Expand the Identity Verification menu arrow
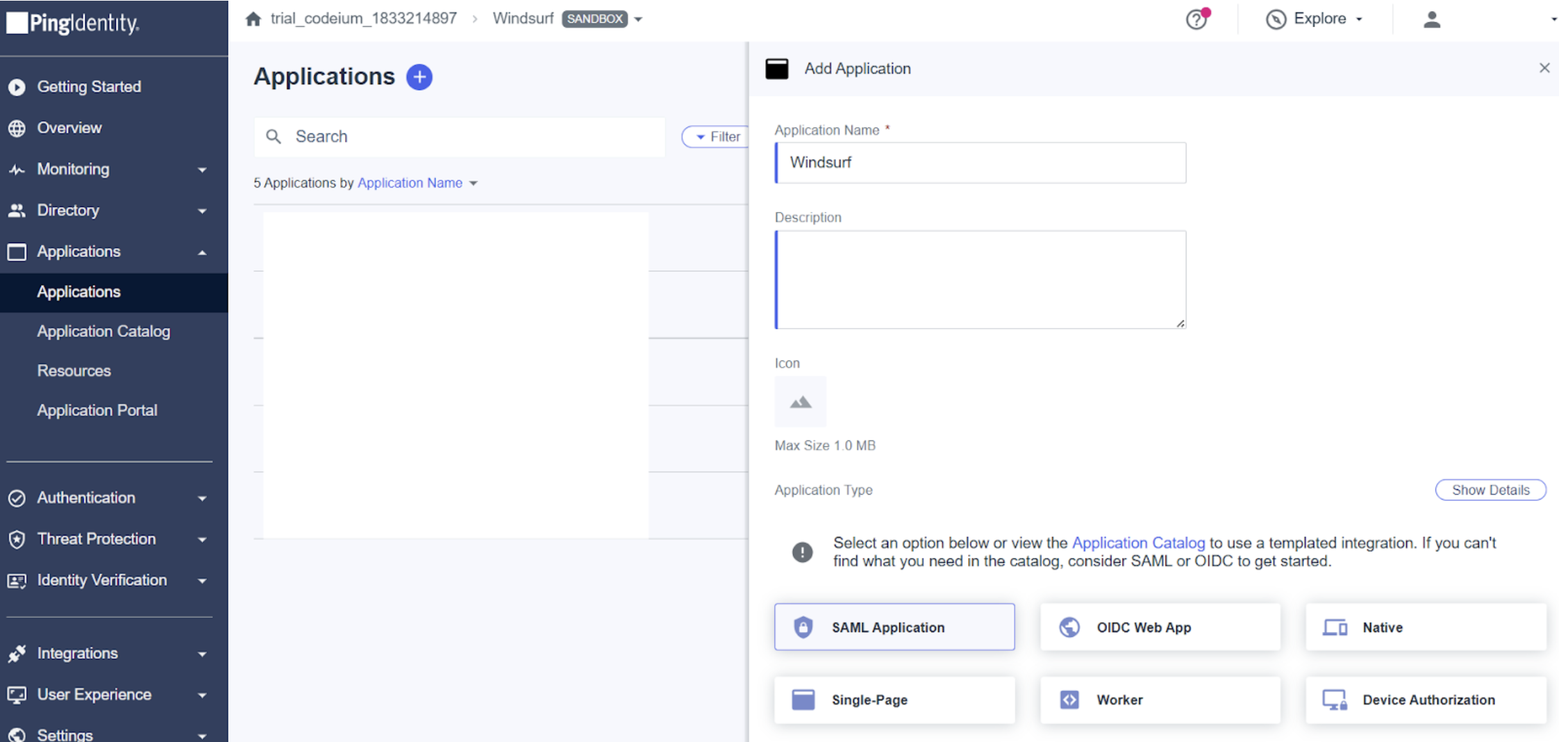 pyautogui.click(x=202, y=581)
